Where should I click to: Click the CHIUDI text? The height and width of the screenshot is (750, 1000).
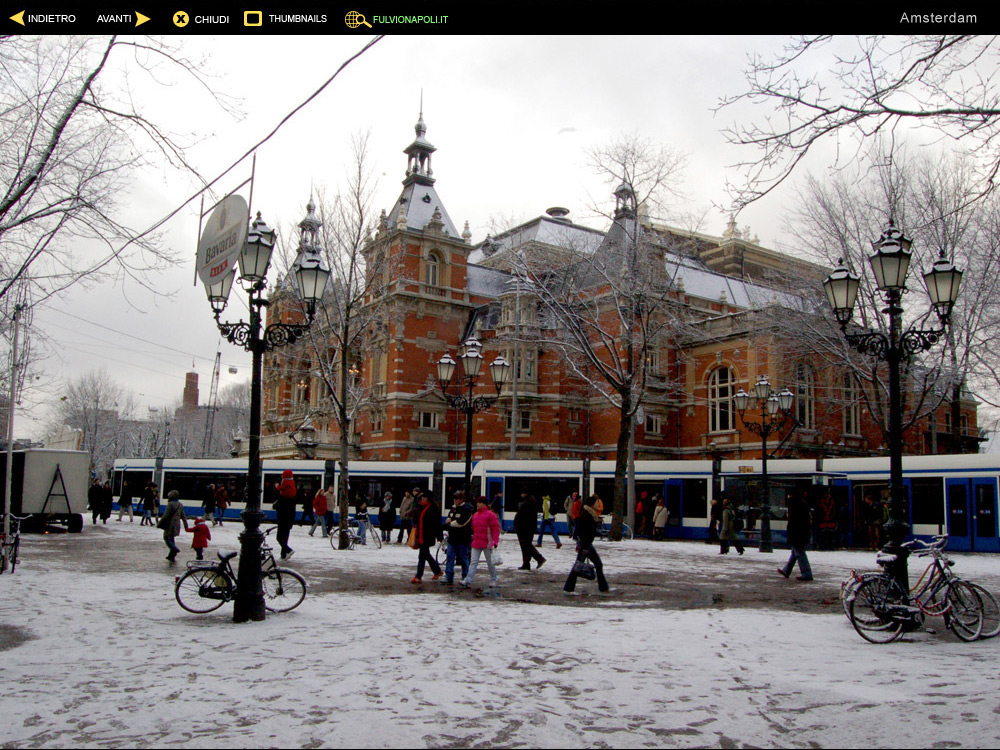click(212, 19)
